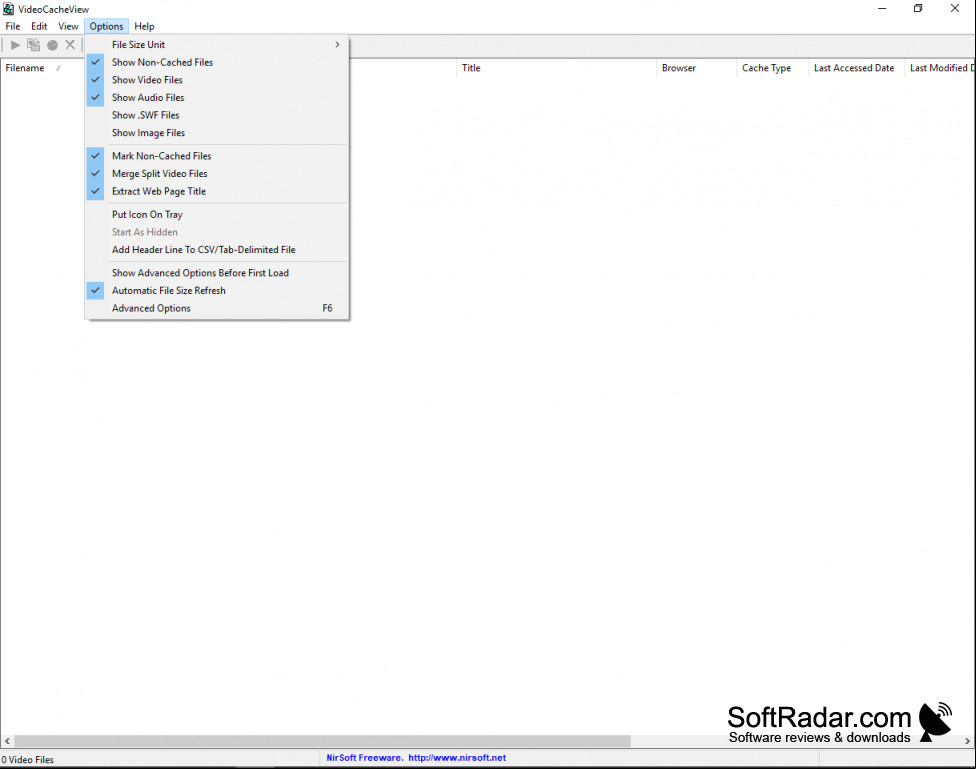Screen dimensions: 976x769
Task: Restore down the VideoCacheView window
Action: [x=918, y=9]
